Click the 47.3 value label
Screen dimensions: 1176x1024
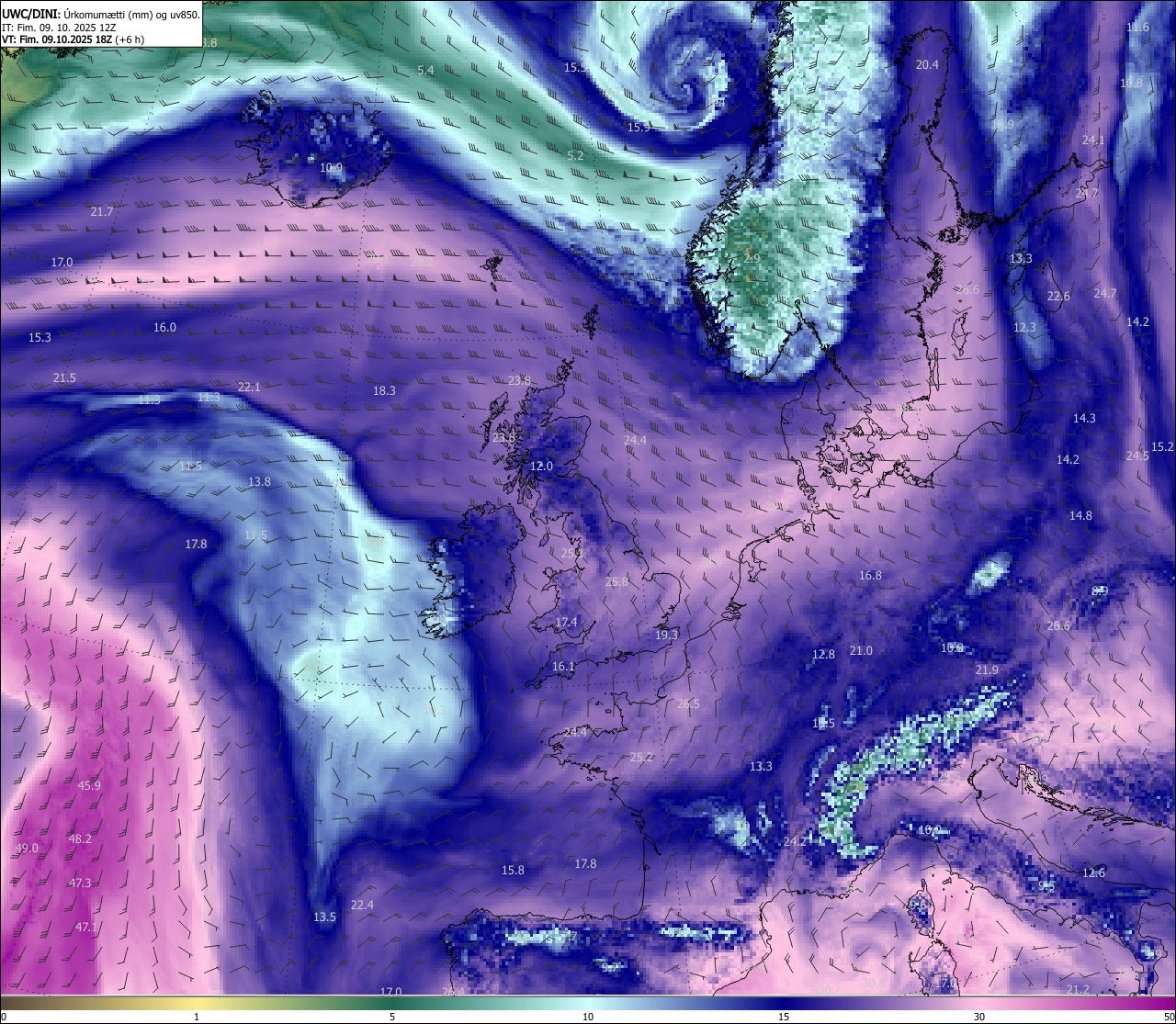[x=80, y=883]
